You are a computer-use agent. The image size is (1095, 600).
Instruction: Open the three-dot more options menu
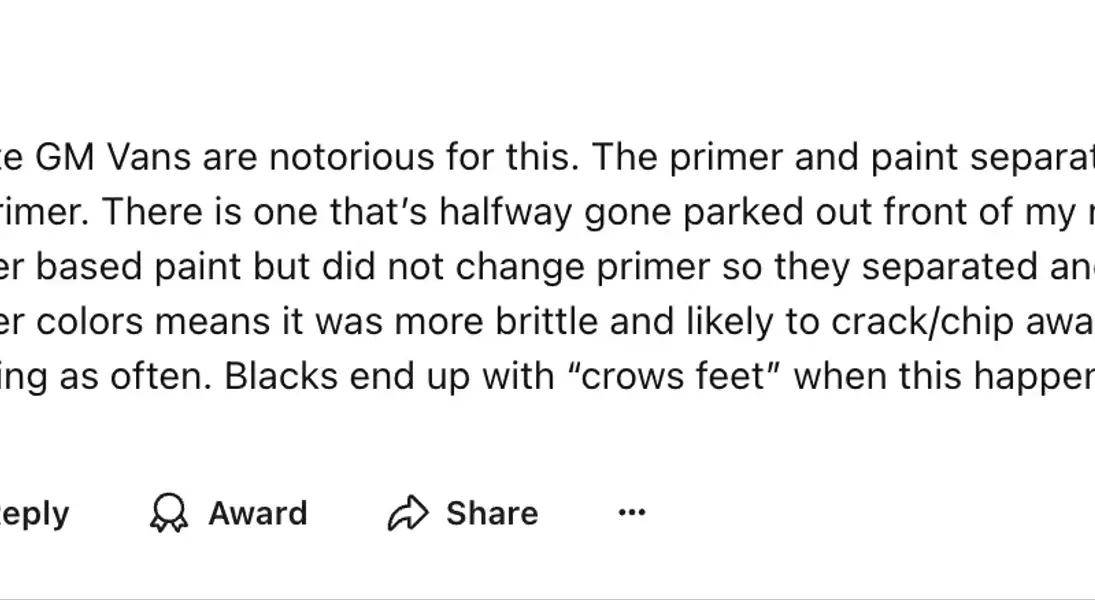tap(632, 513)
